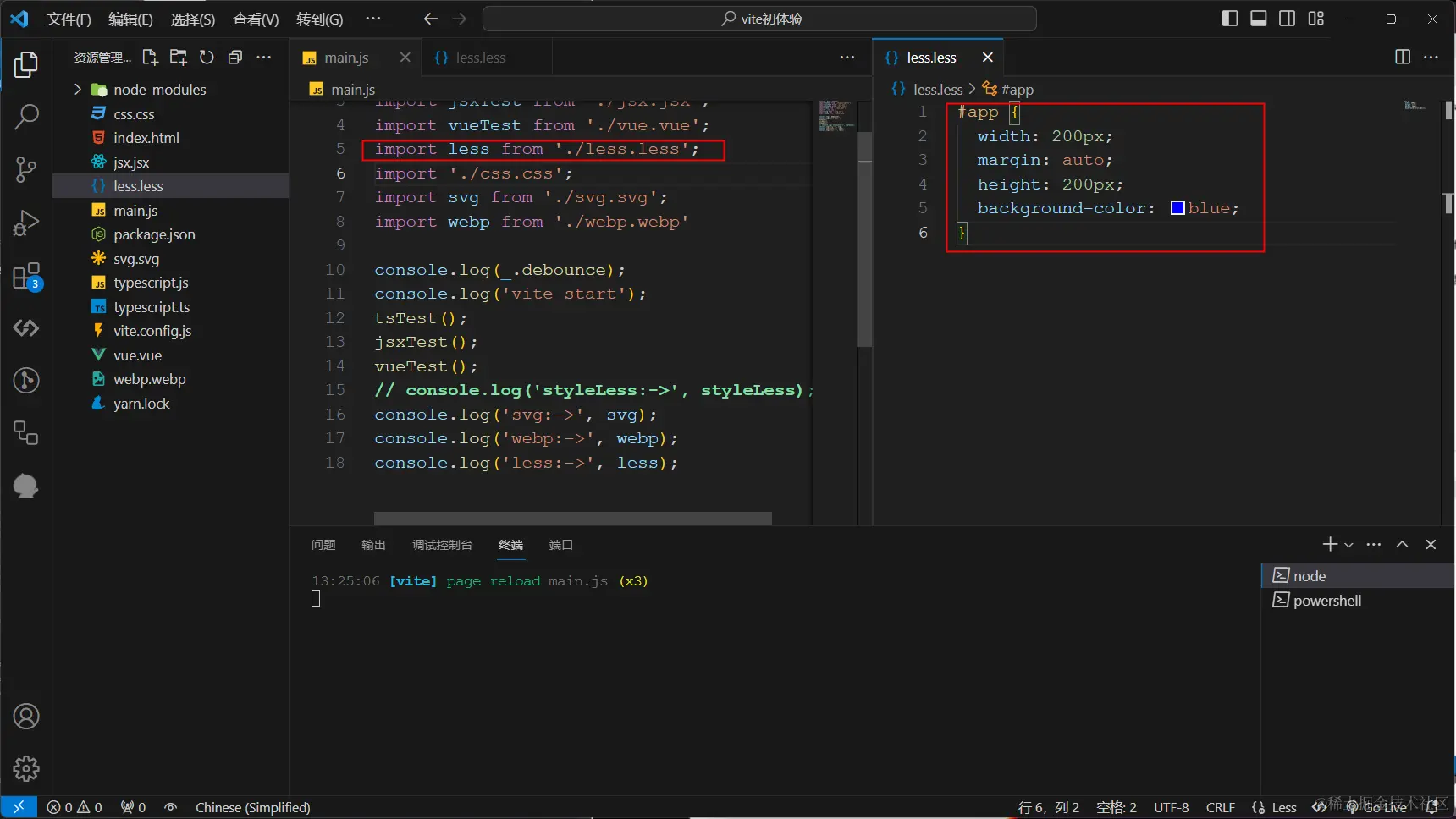Maximize the panel with up chevron
1456x819 pixels.
(x=1402, y=545)
